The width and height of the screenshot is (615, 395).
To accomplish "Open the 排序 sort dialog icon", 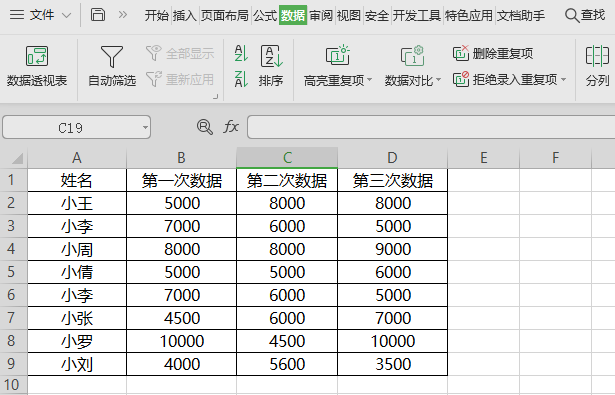I will 271,56.
